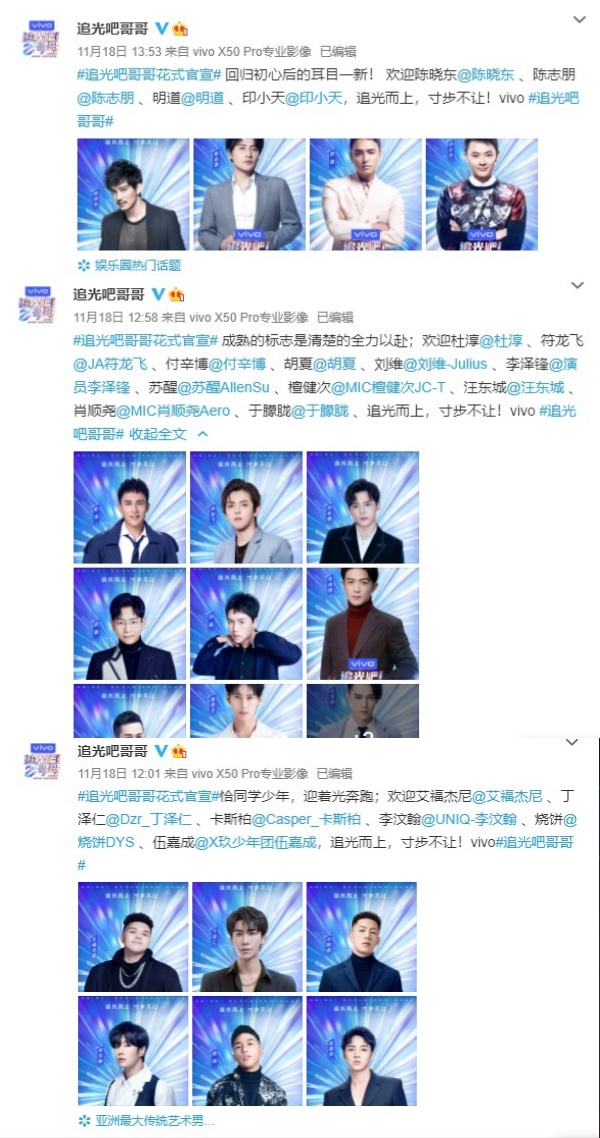This screenshot has height=1138, width=600.
Task: Open the third post's options chevron
Action: pos(572,742)
